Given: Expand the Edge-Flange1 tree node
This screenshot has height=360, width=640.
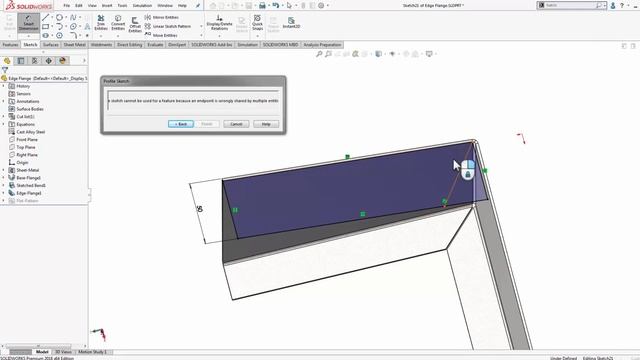Looking at the screenshot, I should coord(4,193).
